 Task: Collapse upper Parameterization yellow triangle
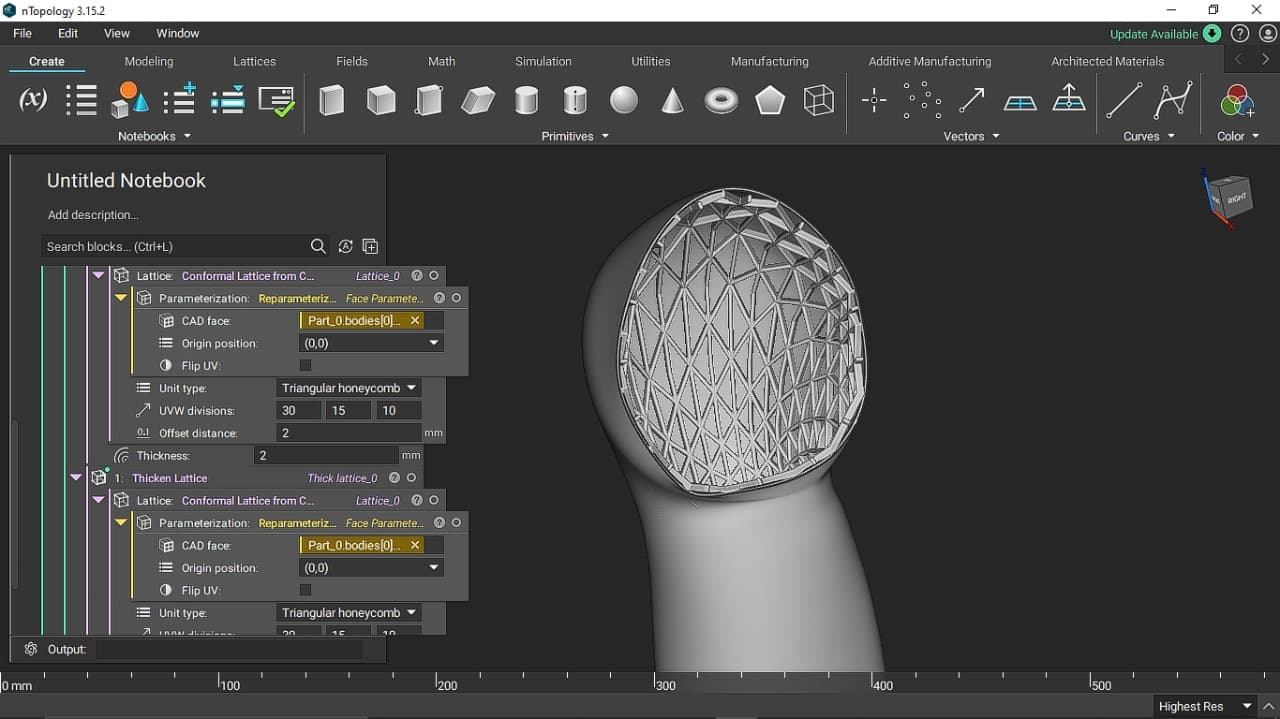[121, 298]
